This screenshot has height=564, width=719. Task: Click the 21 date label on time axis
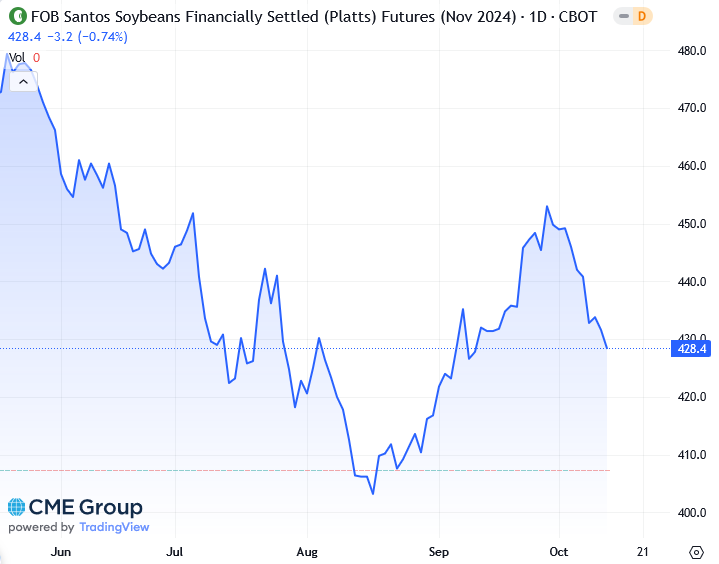[x=641, y=551]
